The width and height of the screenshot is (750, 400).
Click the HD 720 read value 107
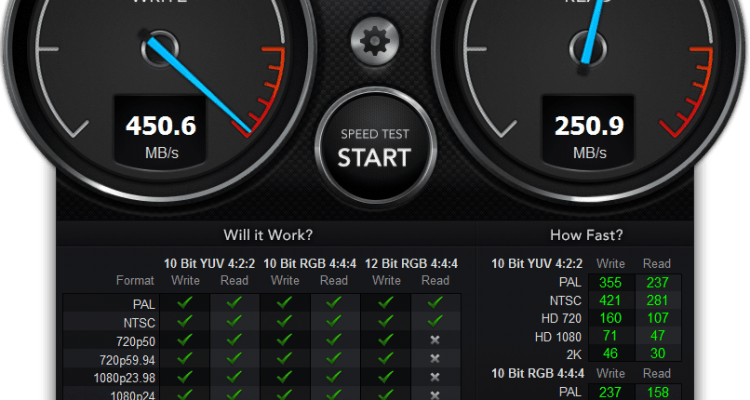click(x=657, y=318)
